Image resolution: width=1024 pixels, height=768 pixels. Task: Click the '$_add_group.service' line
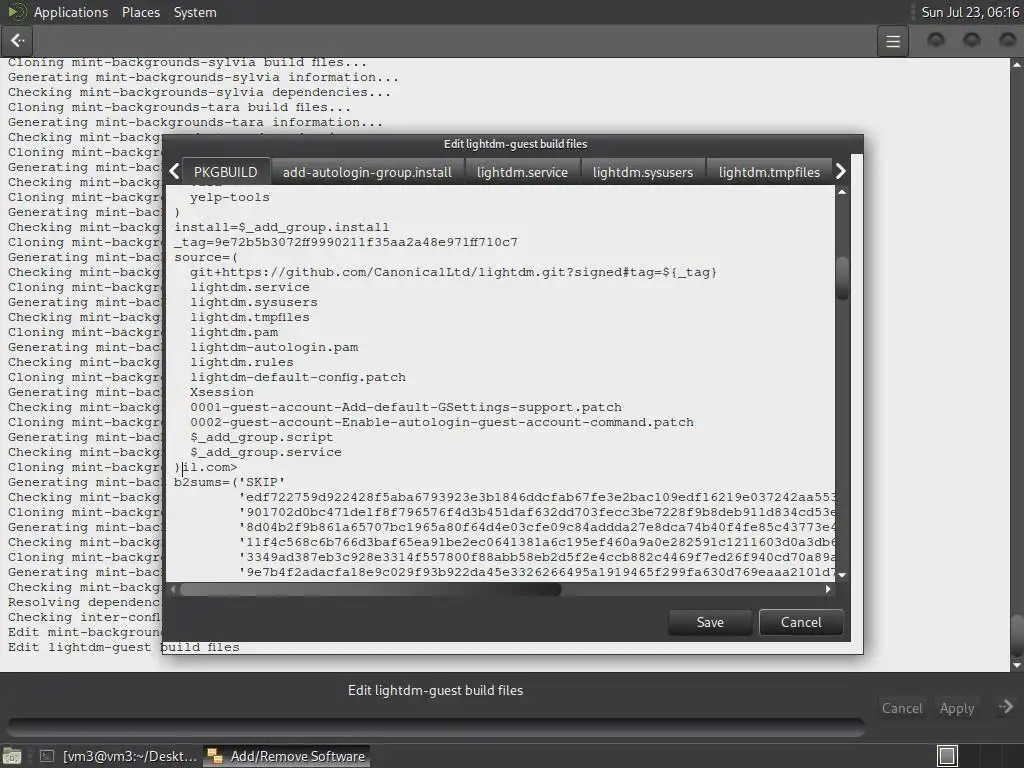(266, 453)
